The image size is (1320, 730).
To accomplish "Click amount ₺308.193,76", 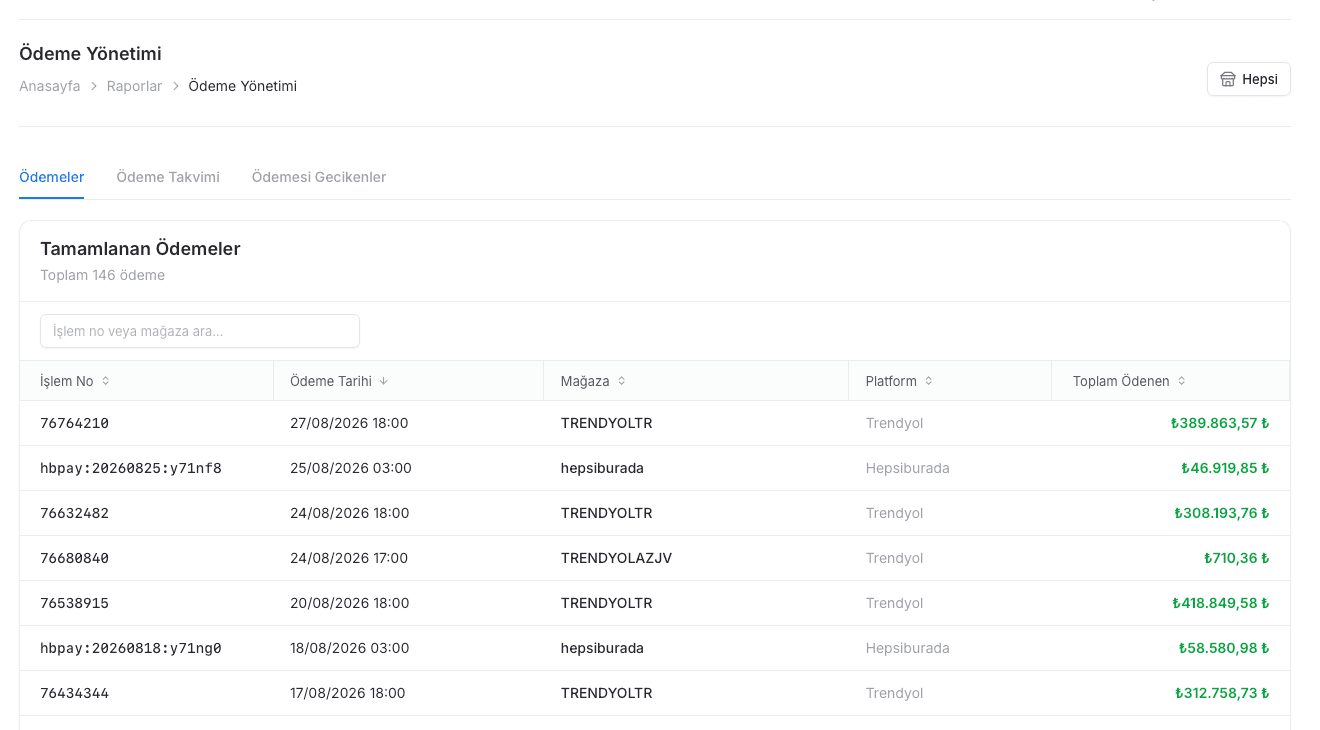I will (x=1222, y=513).
